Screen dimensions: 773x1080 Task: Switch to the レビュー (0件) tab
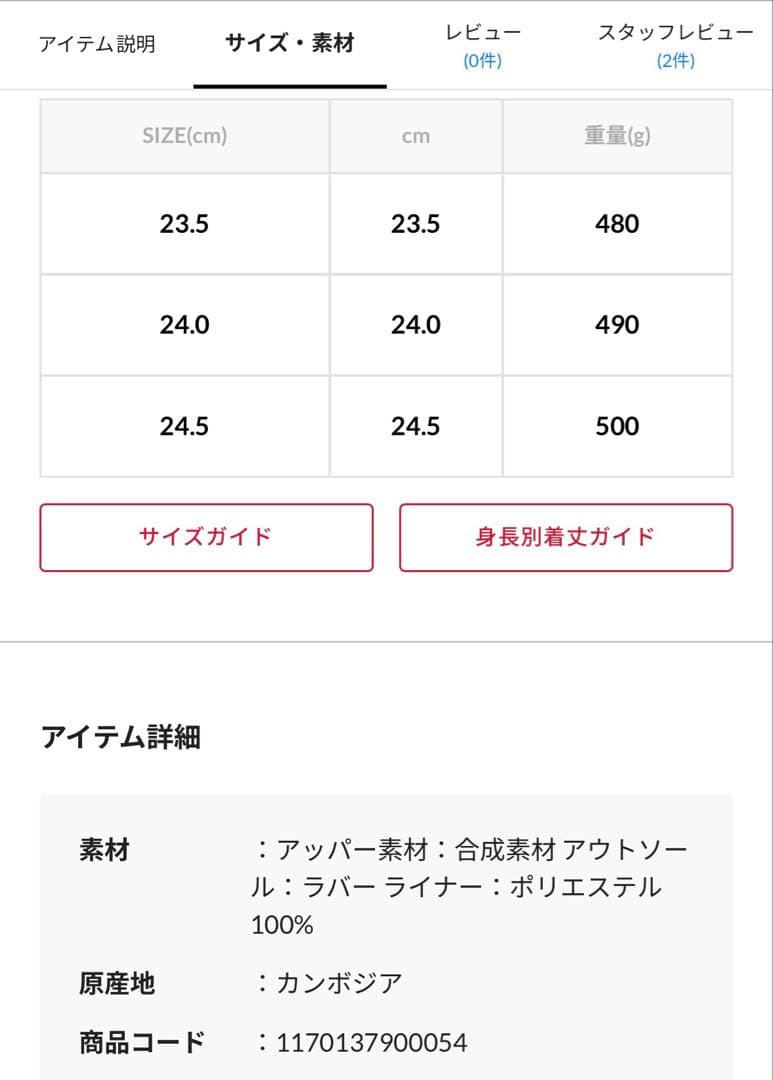483,45
